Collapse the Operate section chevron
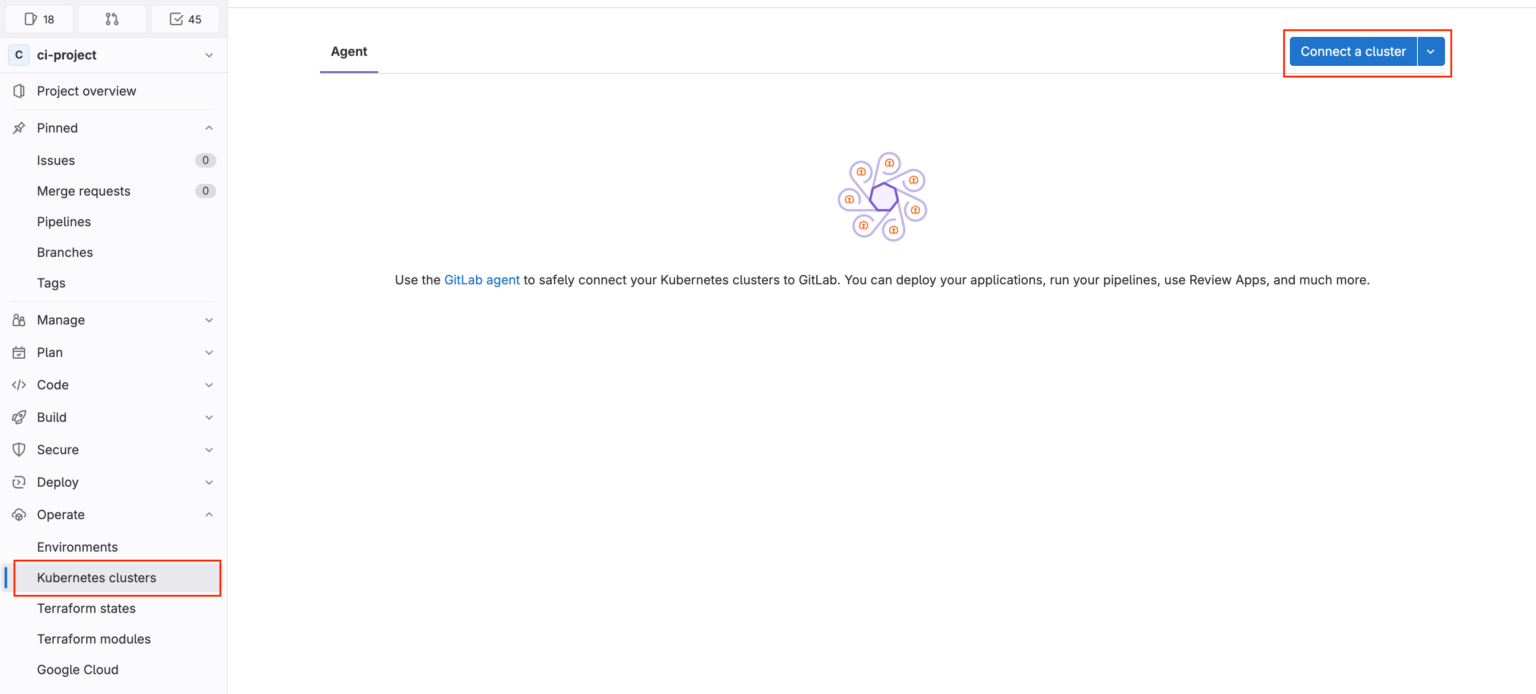Image resolution: width=1536 pixels, height=694 pixels. click(x=209, y=515)
